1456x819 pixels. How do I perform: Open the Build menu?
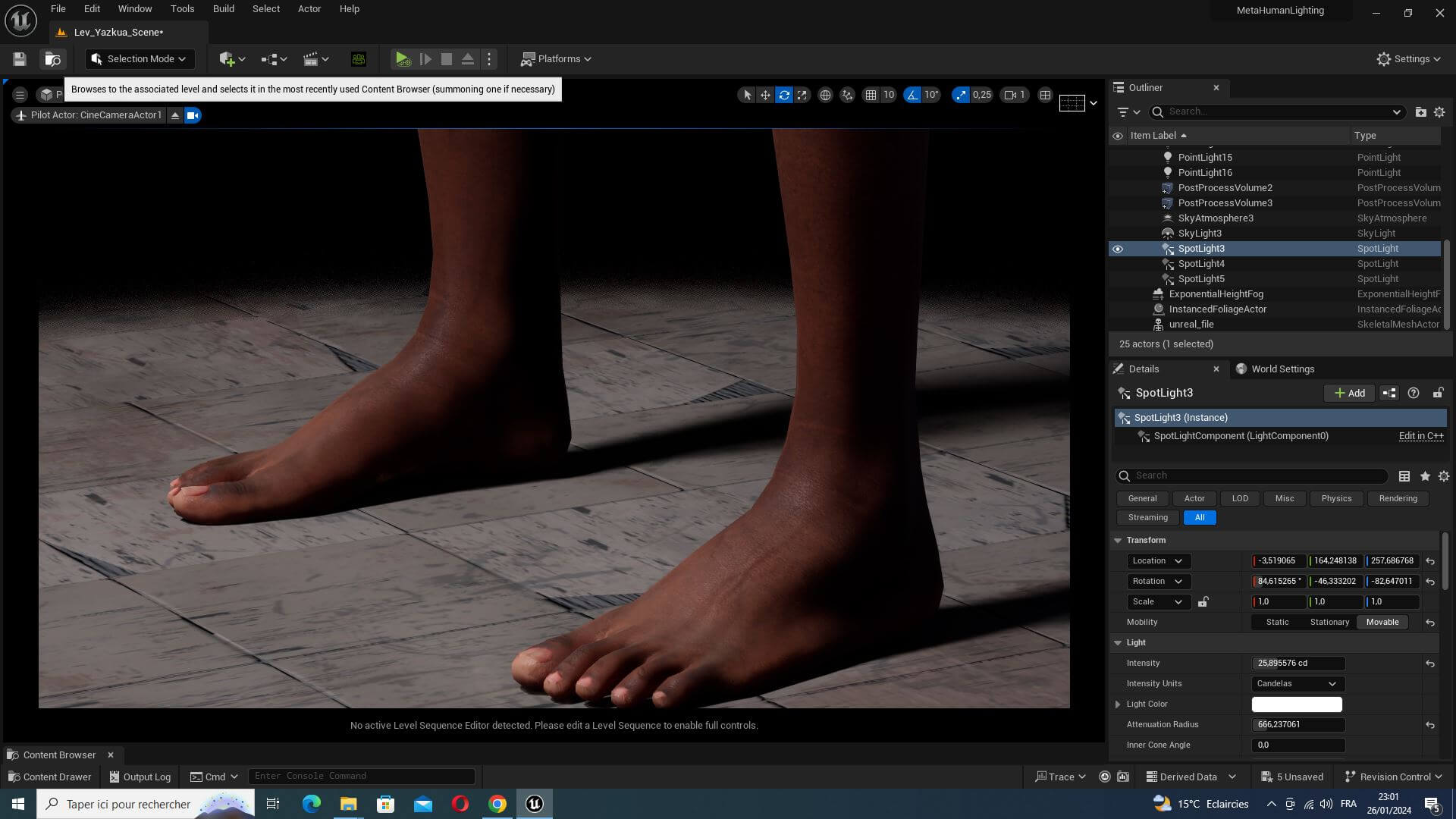coord(223,9)
